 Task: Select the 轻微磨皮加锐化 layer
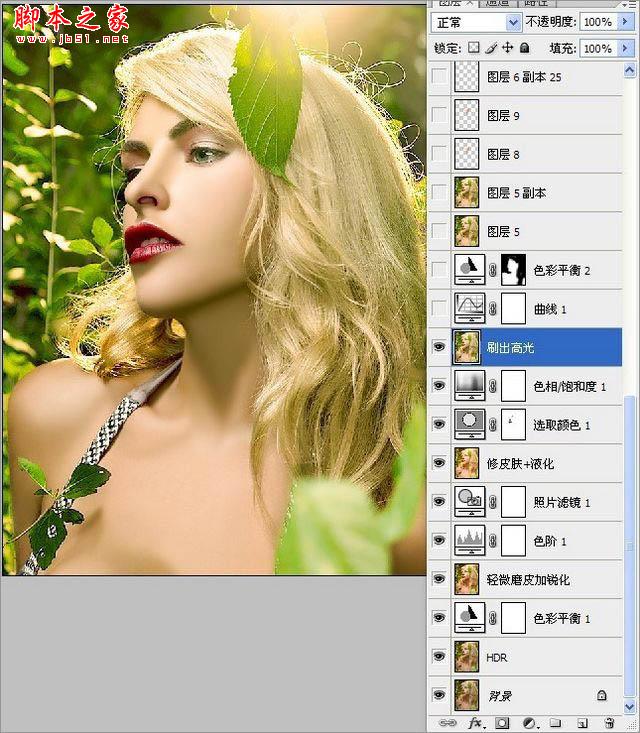click(536, 579)
